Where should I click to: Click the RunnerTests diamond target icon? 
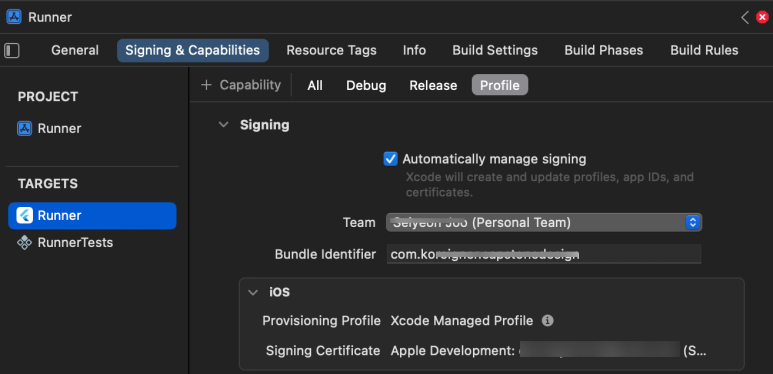point(24,242)
